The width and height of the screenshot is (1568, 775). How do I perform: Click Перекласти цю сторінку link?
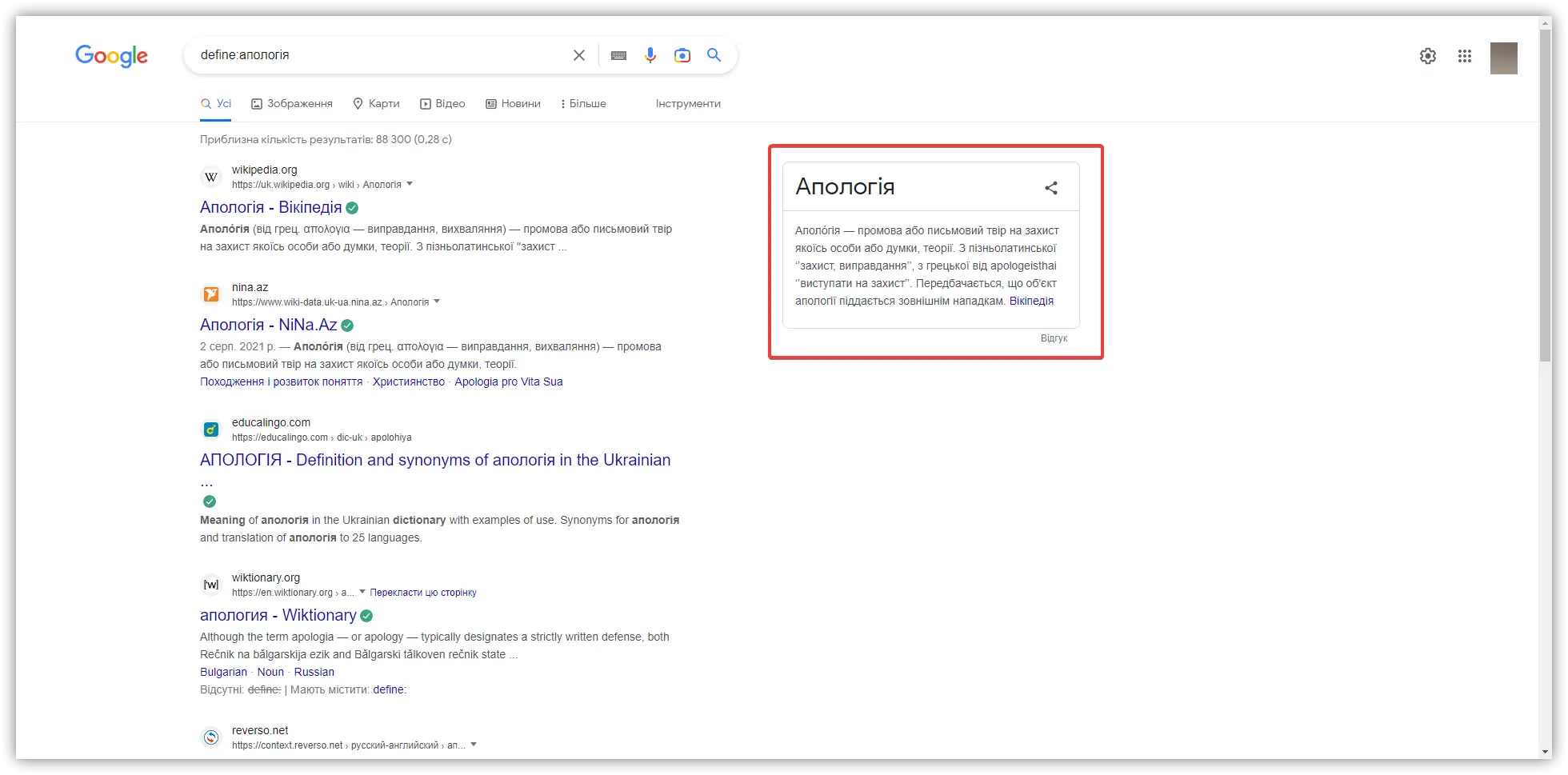click(x=423, y=593)
